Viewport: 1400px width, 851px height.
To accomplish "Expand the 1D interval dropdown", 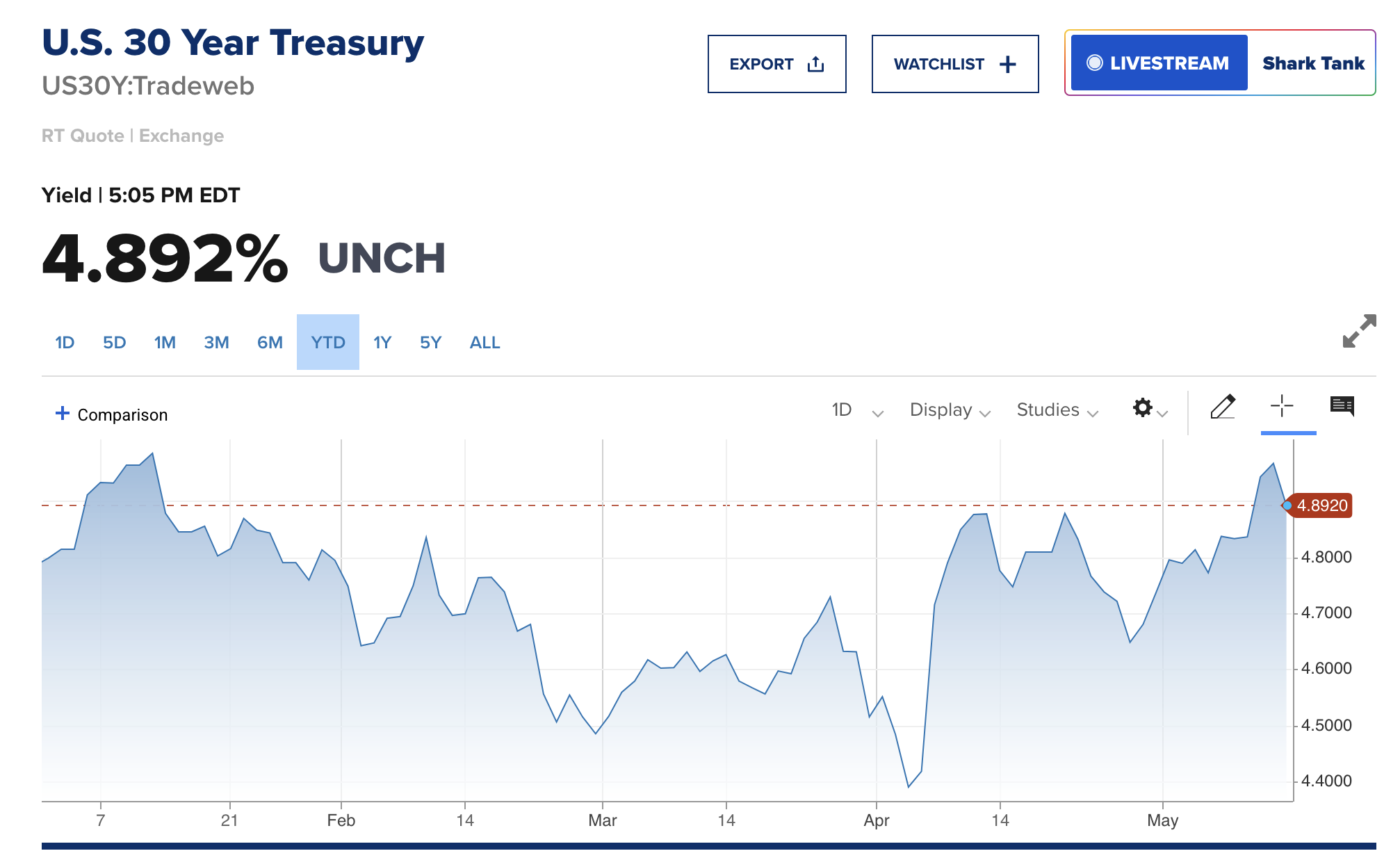I will point(856,410).
